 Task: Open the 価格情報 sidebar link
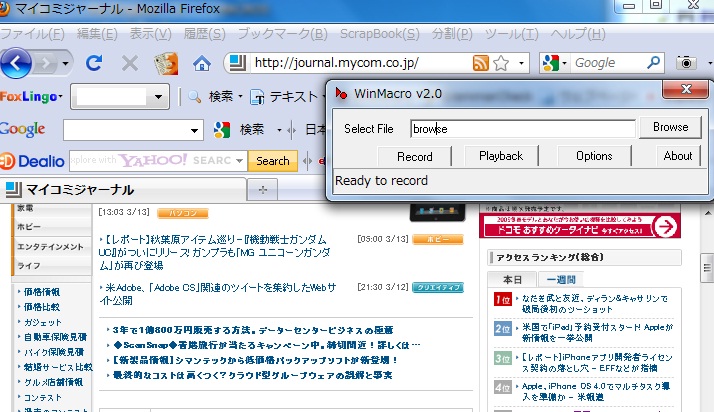41,292
